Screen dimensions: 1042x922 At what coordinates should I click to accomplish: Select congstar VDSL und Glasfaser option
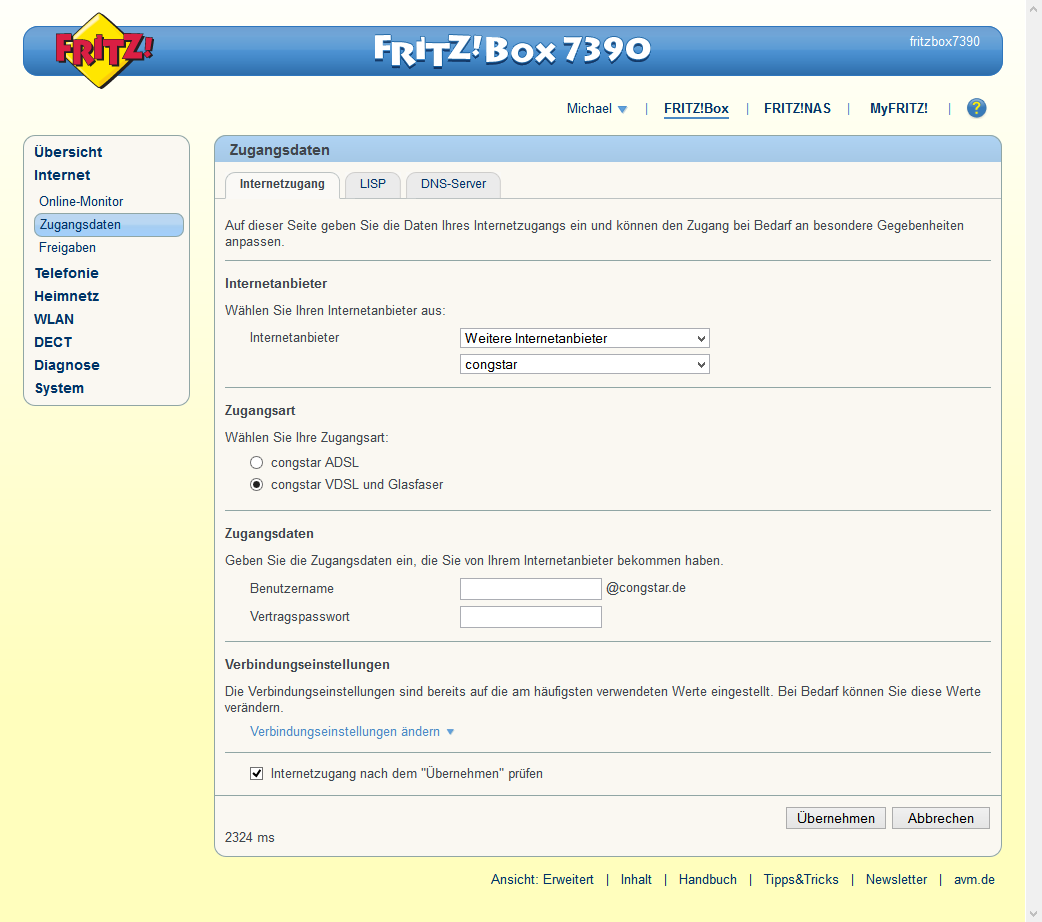tap(257, 485)
